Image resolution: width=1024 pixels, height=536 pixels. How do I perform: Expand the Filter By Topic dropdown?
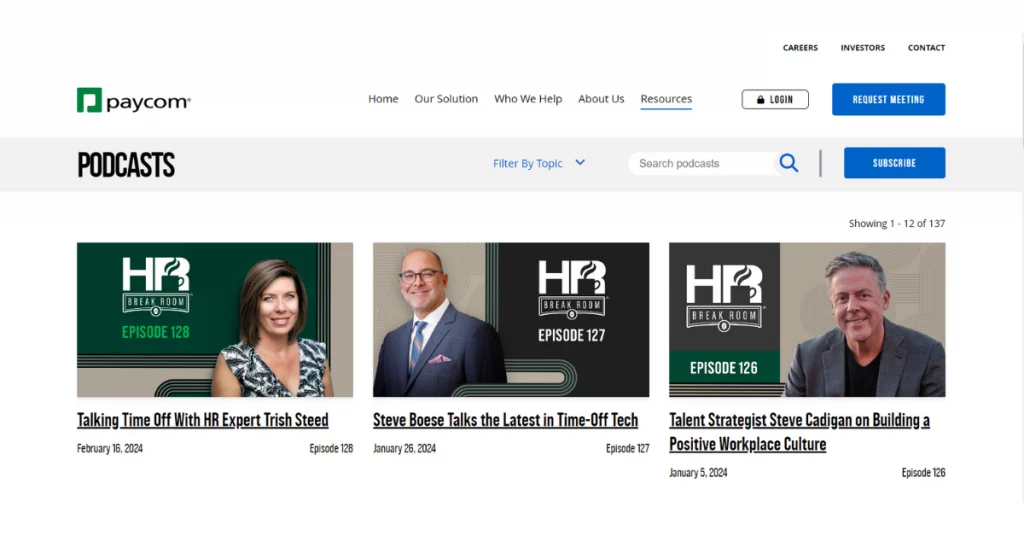pos(539,163)
